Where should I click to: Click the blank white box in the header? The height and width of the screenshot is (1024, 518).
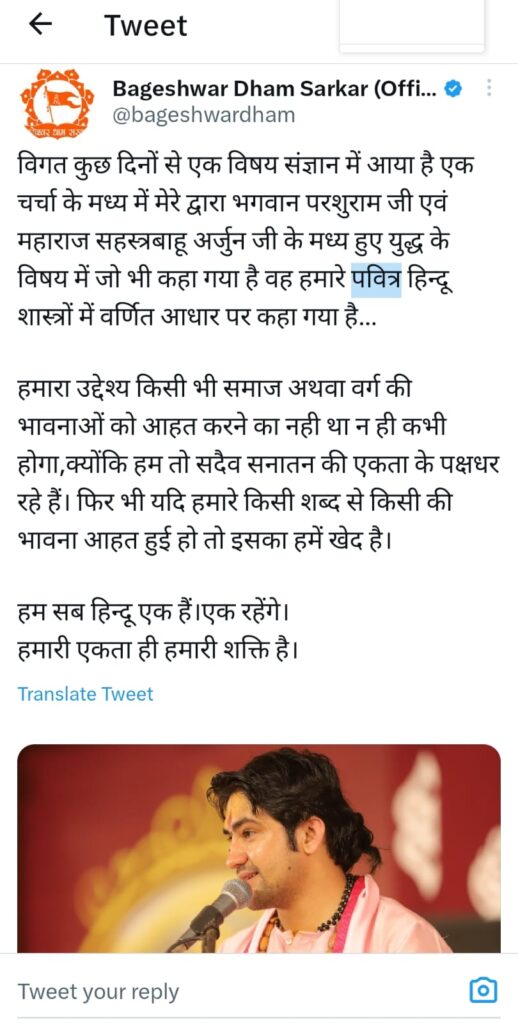pyautogui.click(x=412, y=24)
